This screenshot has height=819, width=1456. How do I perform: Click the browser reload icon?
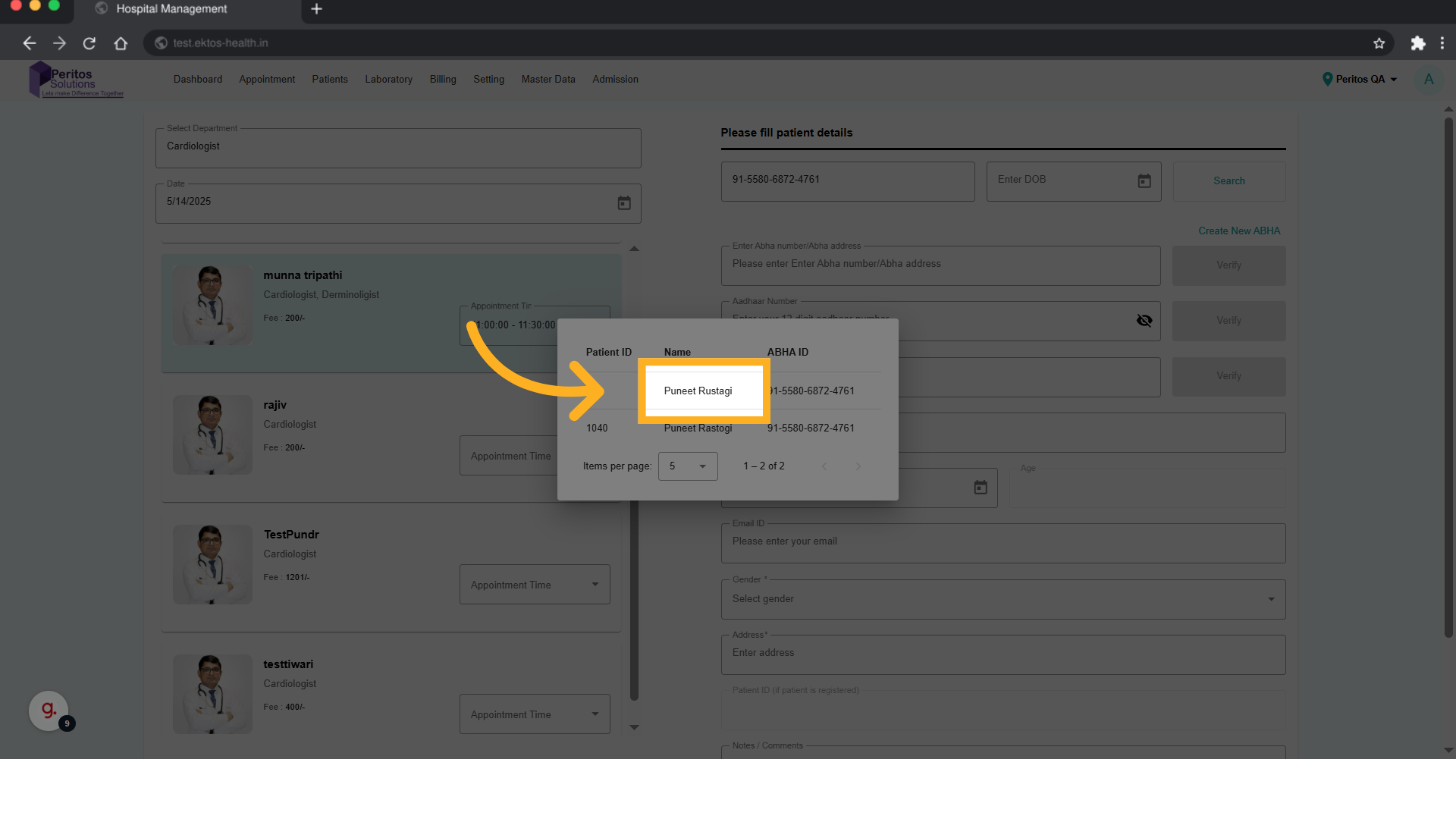[x=89, y=43]
